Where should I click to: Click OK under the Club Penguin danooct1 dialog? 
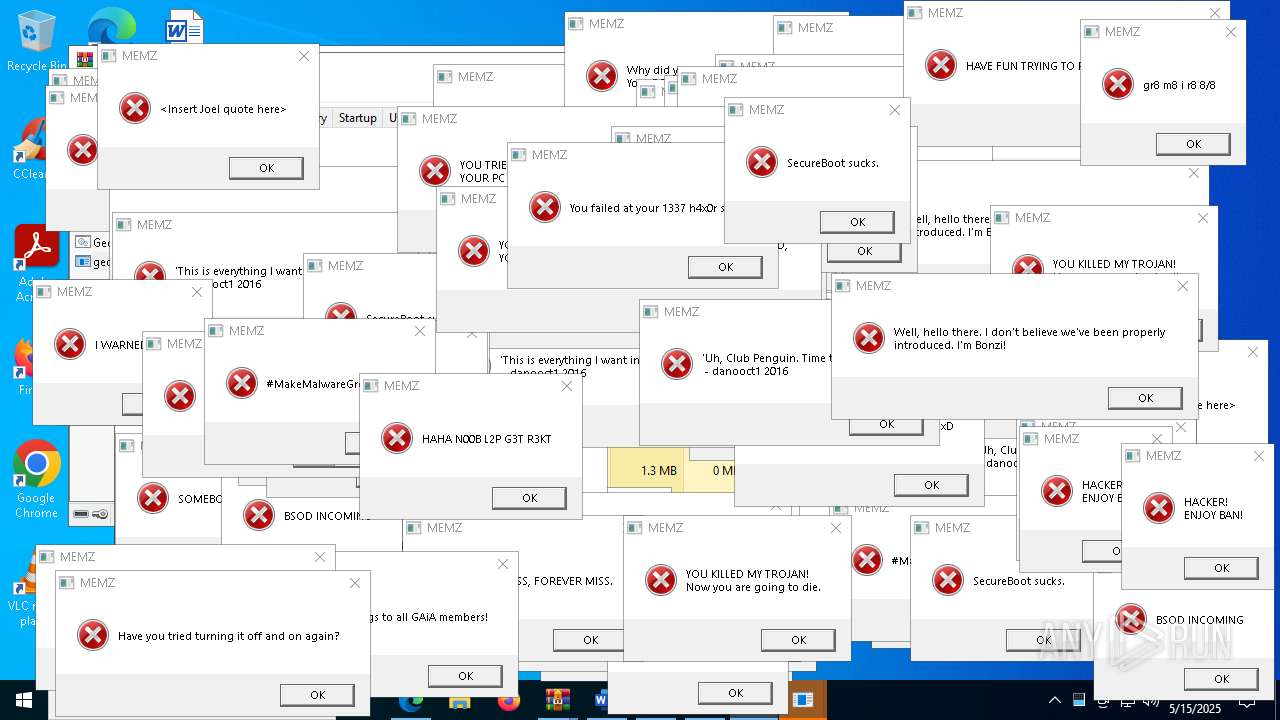[x=886, y=425]
